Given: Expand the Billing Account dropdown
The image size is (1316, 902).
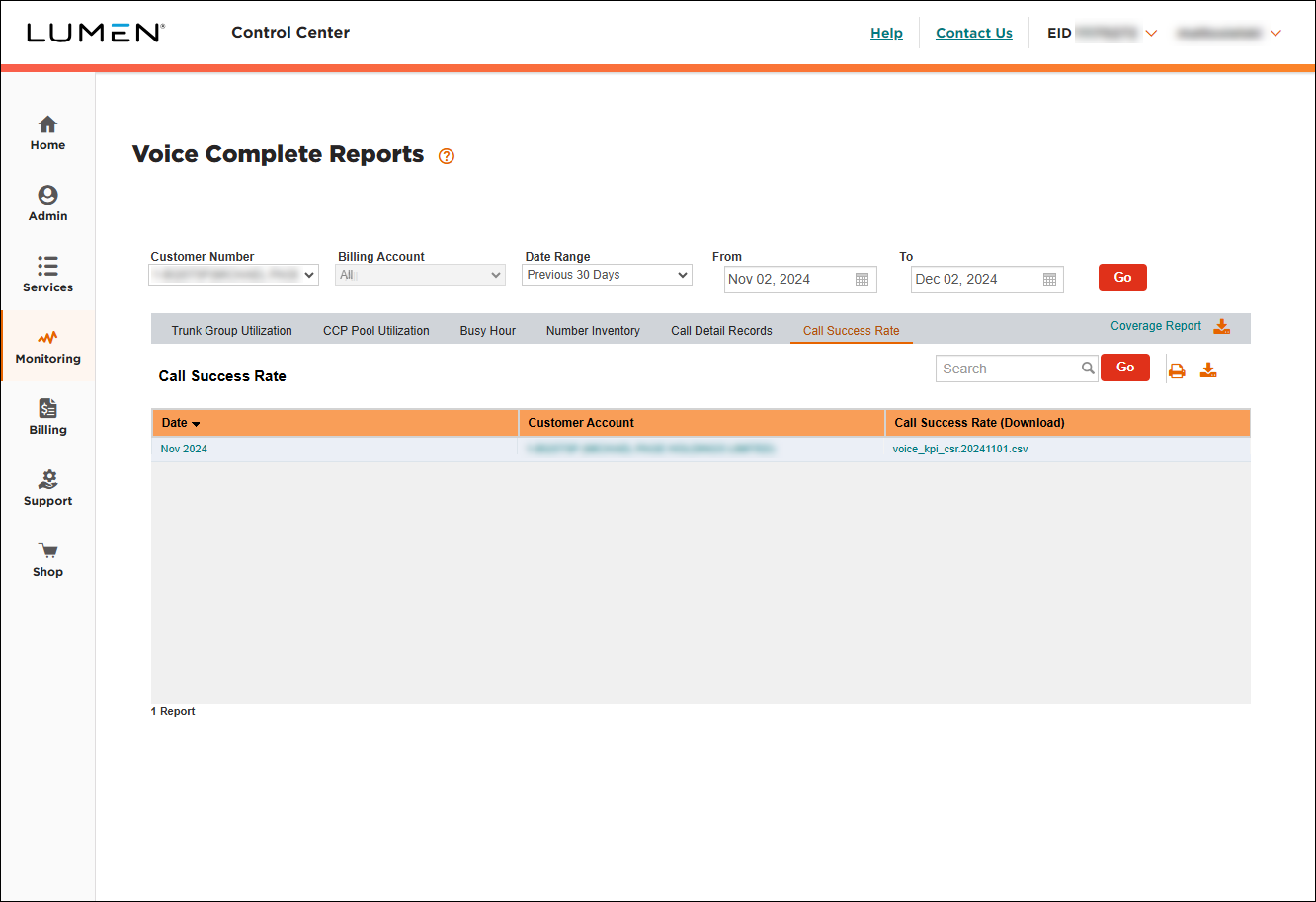Looking at the screenshot, I should (x=420, y=274).
